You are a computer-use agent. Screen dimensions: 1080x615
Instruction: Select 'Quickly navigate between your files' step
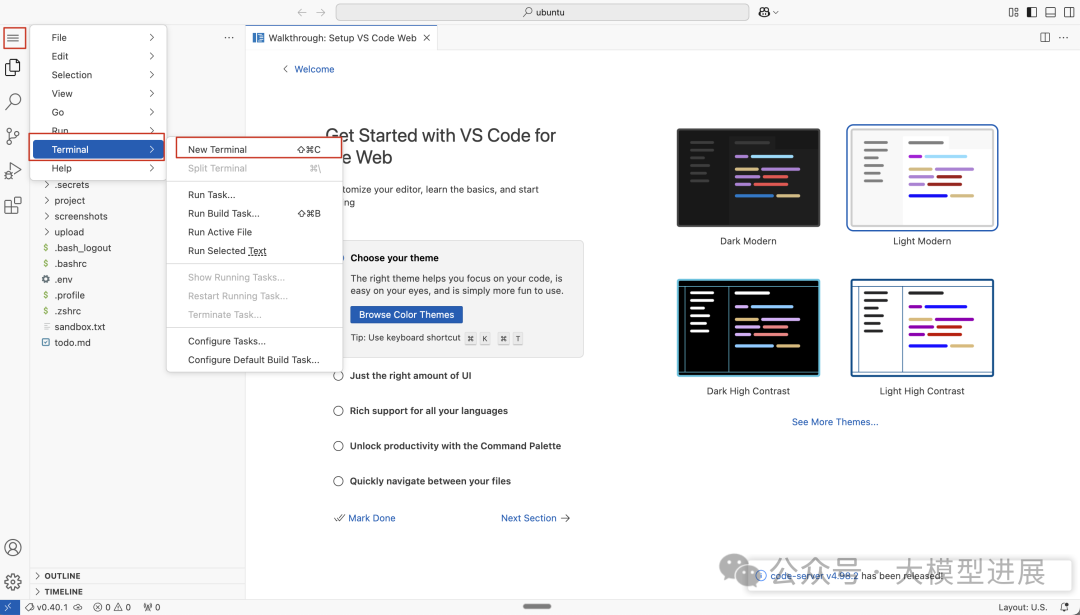point(422,481)
